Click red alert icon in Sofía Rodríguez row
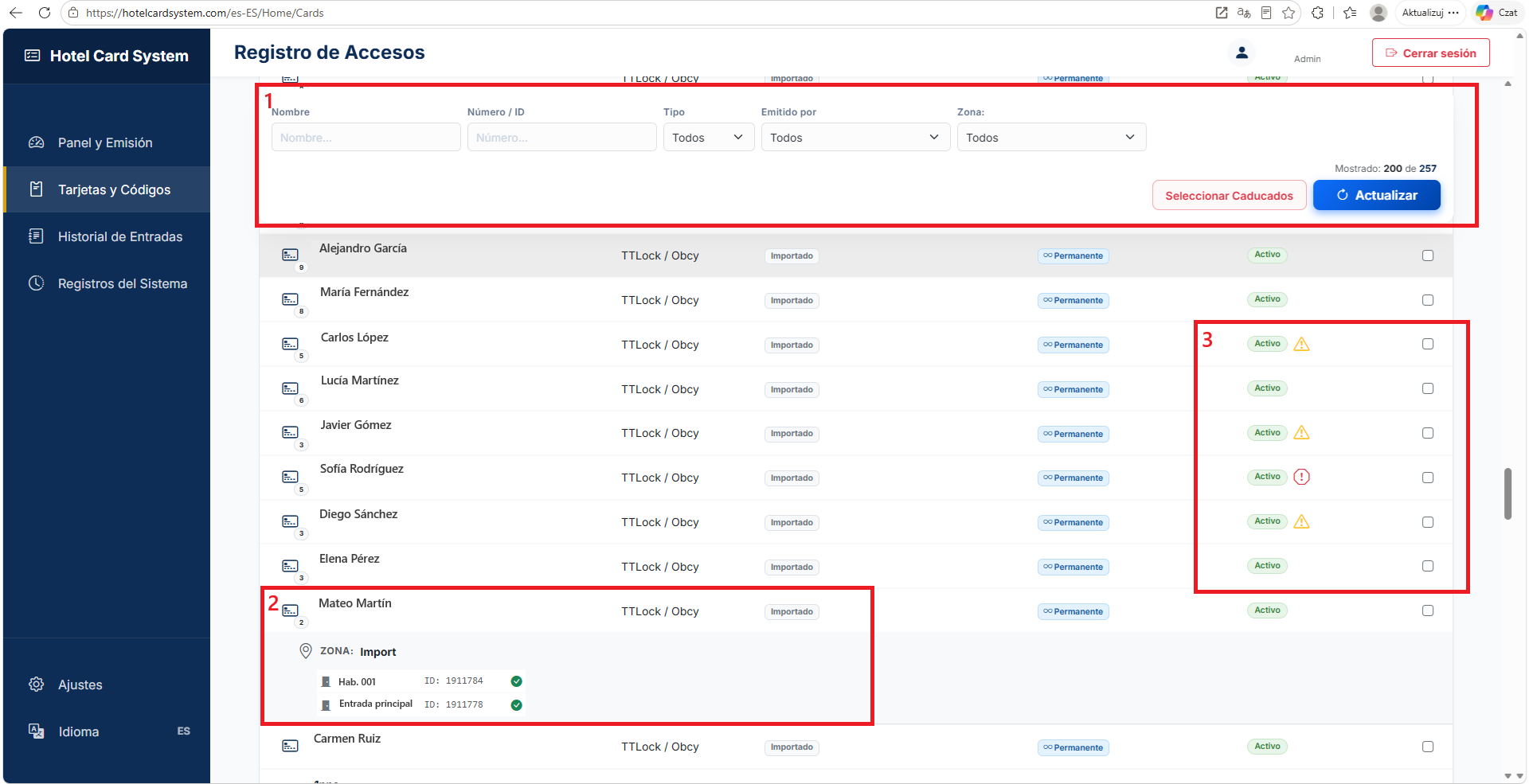Viewport: 1529px width, 784px height. [1301, 477]
